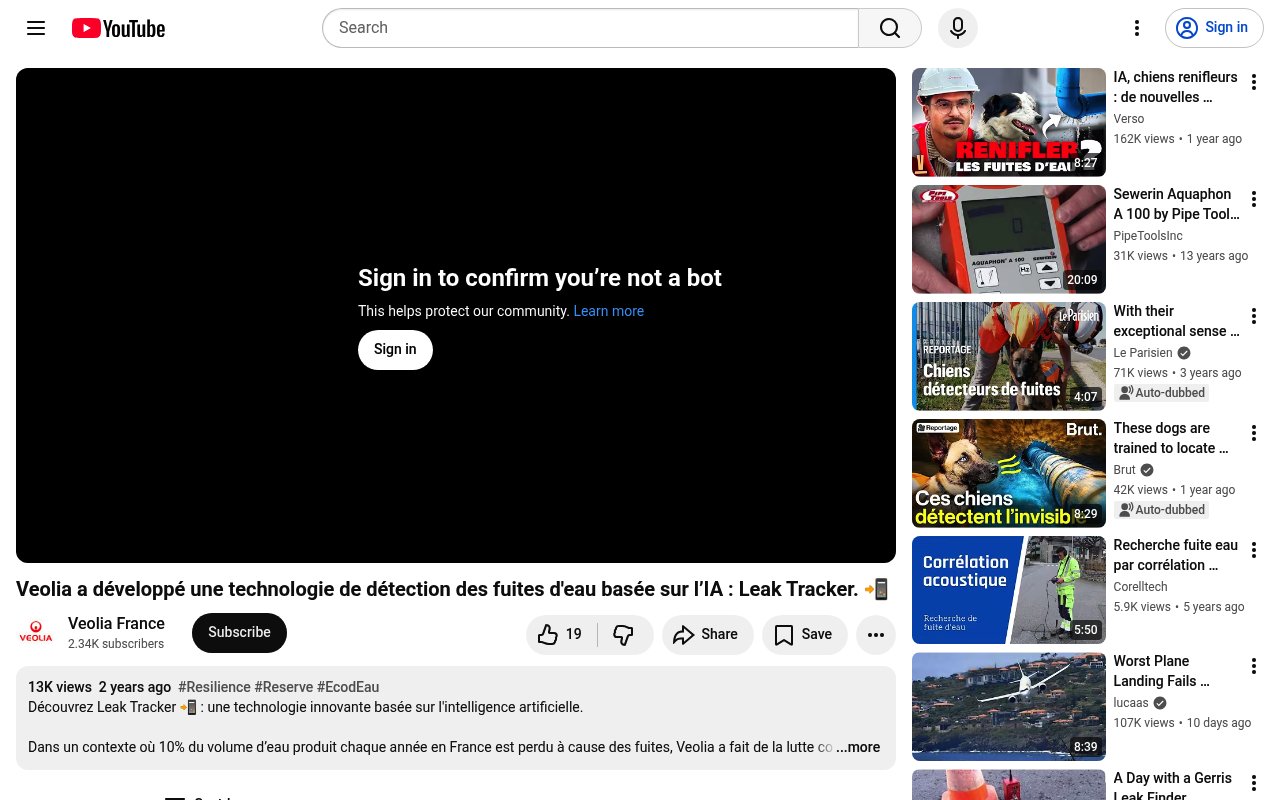Viewport: 1280px width, 800px height.
Task: Open options for Recherche fuite eau video
Action: pos(1254,550)
